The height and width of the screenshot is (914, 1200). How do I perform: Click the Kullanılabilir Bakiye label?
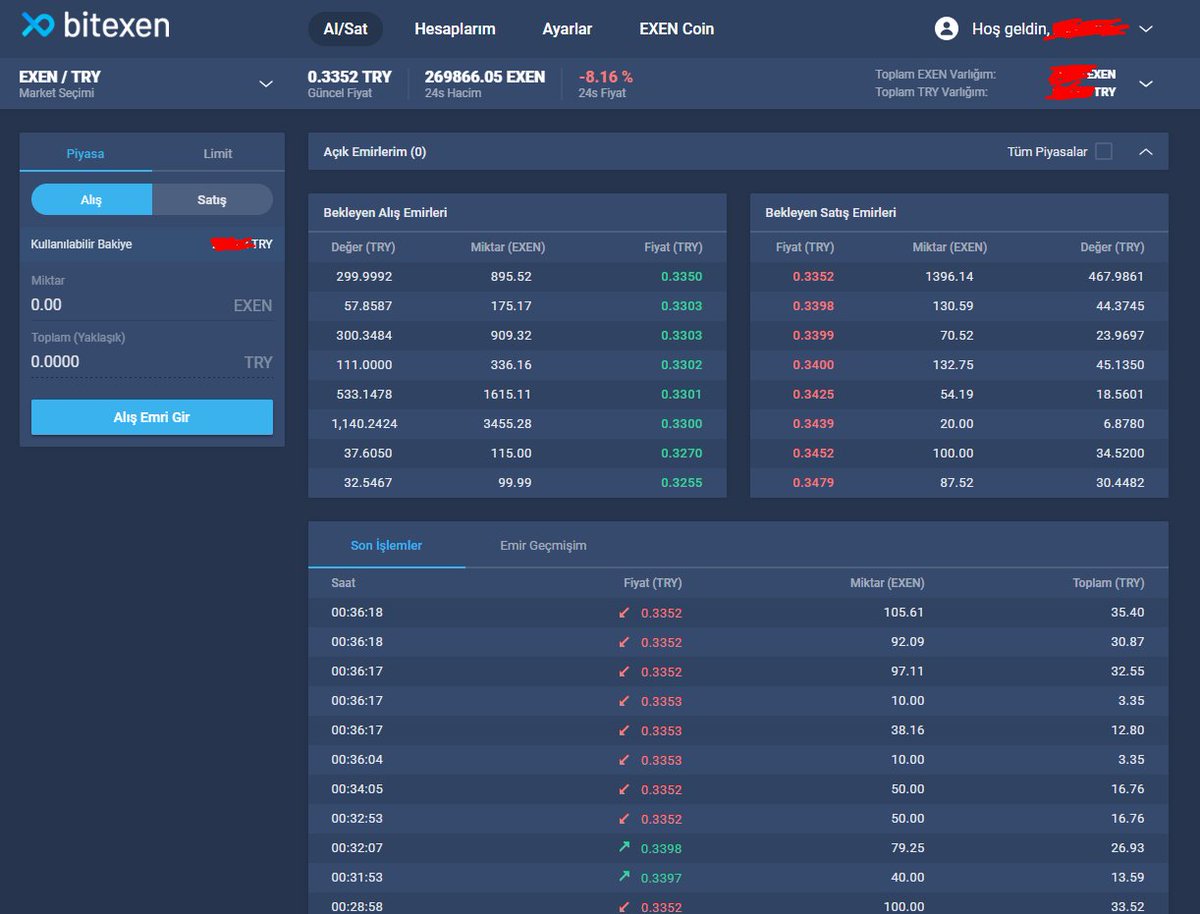81,244
